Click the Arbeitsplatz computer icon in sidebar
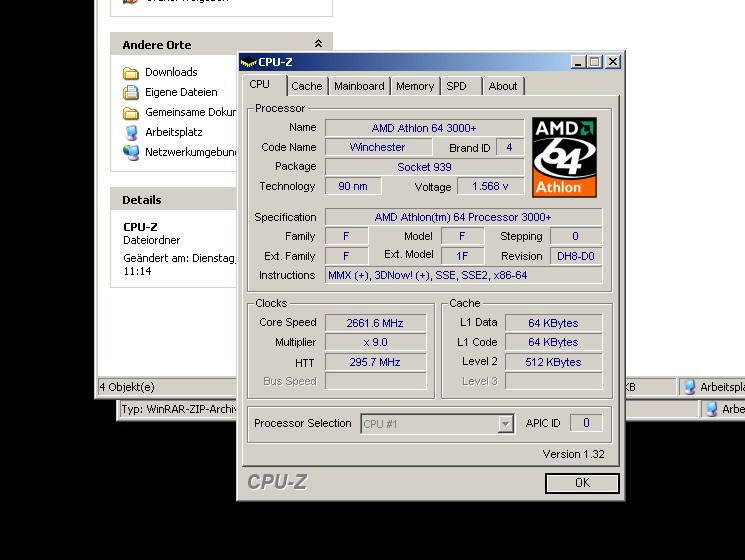 [131, 133]
